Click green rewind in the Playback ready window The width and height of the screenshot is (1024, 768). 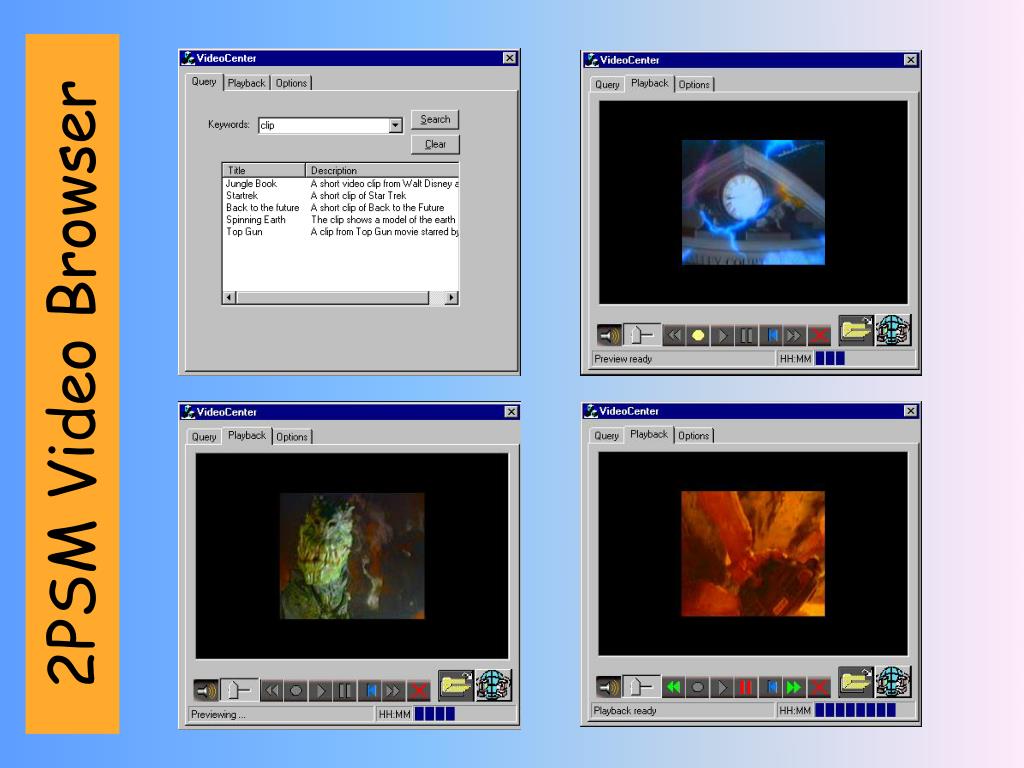pyautogui.click(x=673, y=686)
